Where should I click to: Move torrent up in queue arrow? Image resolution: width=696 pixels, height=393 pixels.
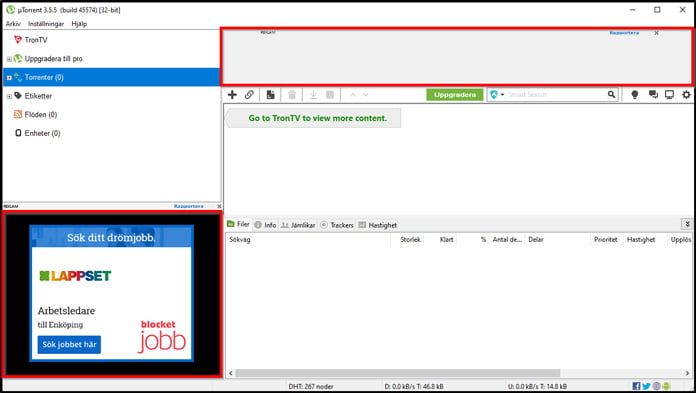tap(352, 95)
